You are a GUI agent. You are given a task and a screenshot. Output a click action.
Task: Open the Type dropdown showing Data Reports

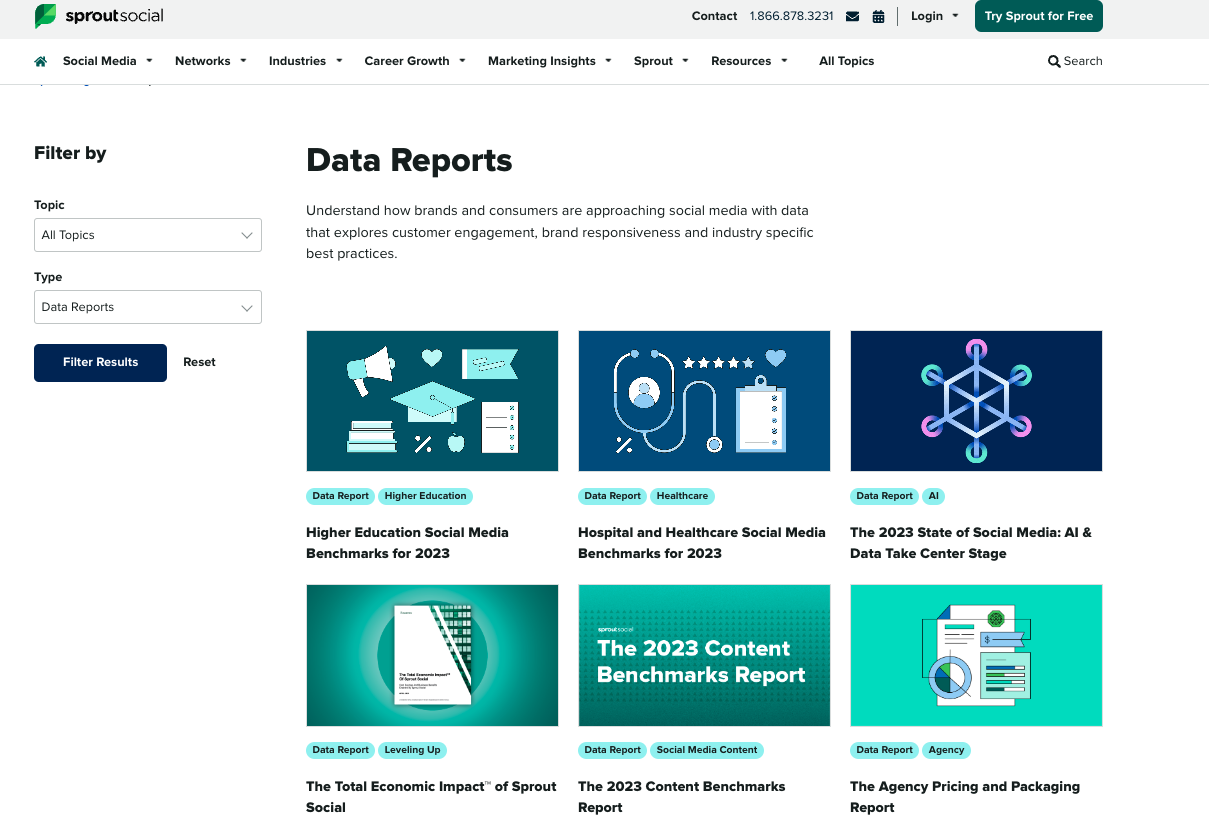(147, 307)
